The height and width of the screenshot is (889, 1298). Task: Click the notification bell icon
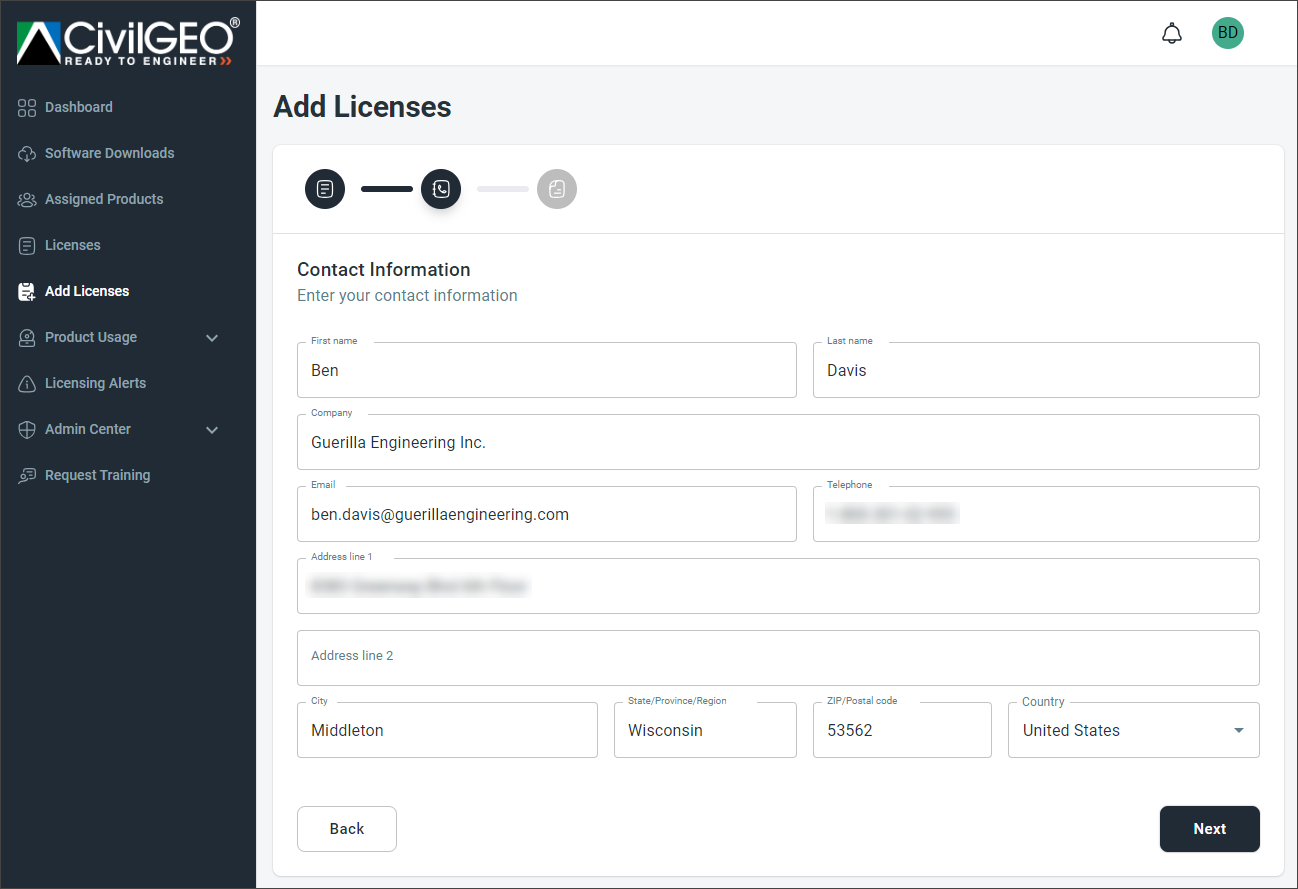[1171, 34]
